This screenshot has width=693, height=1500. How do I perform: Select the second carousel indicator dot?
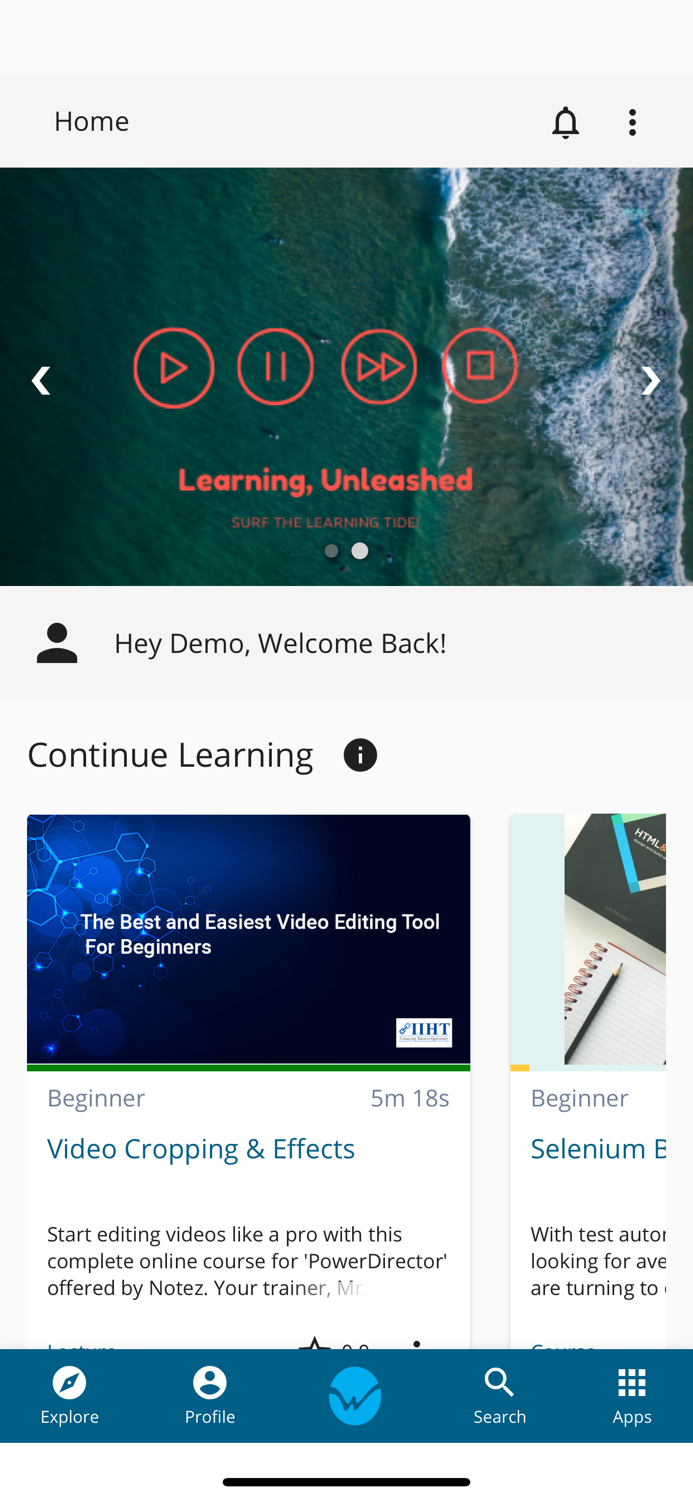coord(360,551)
